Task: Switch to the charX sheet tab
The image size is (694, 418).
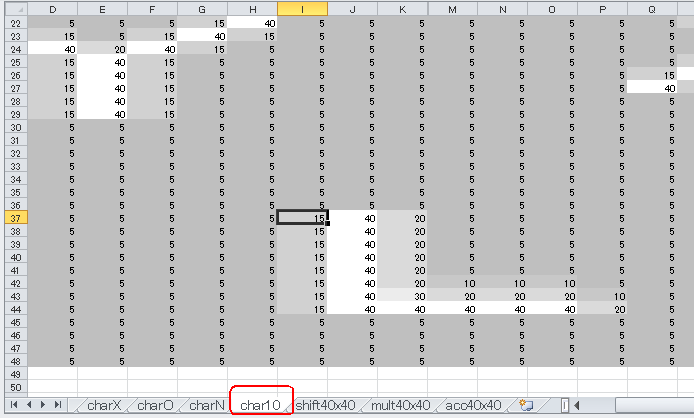Action: pyautogui.click(x=104, y=405)
